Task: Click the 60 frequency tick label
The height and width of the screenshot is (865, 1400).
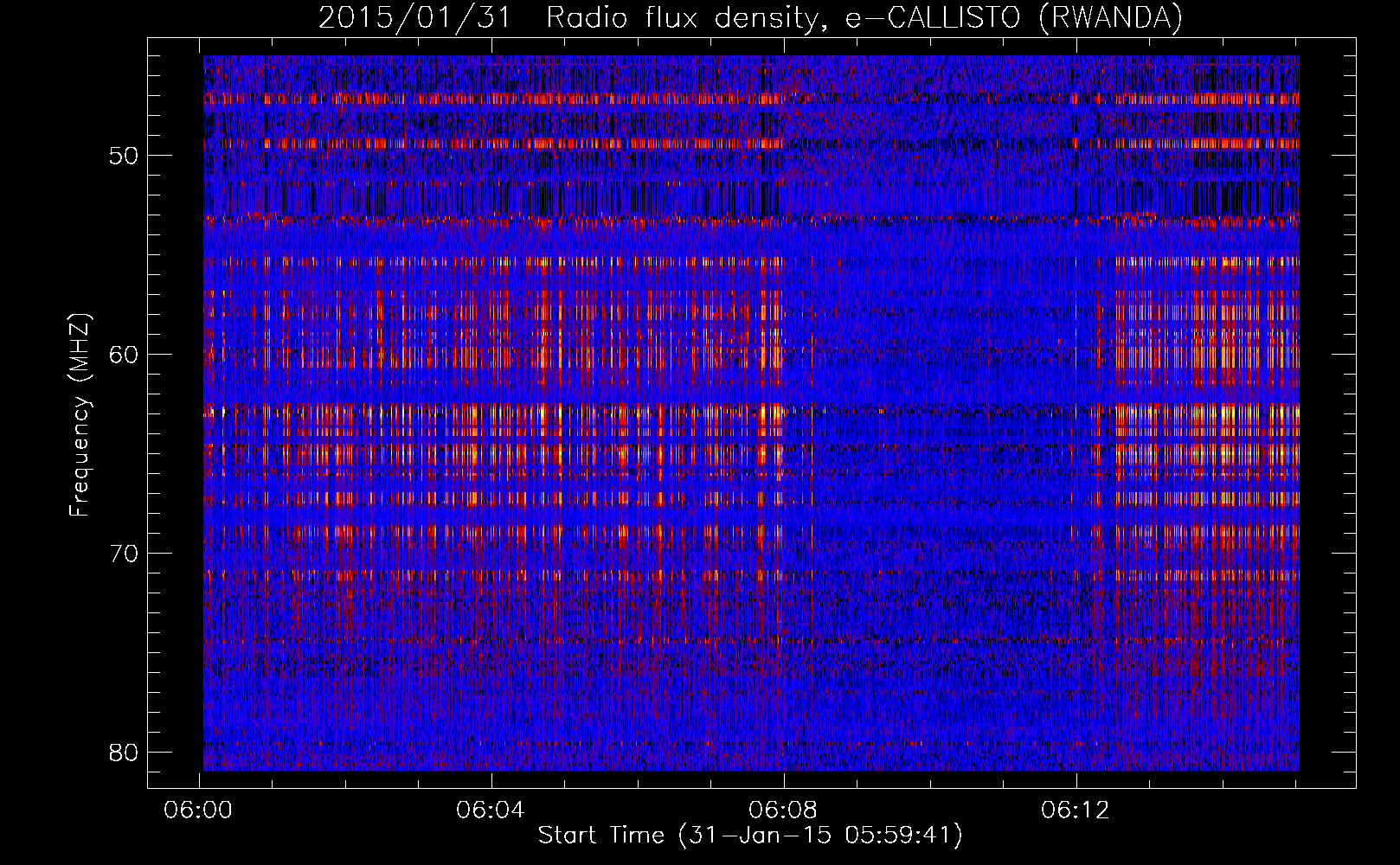Action: click(x=125, y=355)
